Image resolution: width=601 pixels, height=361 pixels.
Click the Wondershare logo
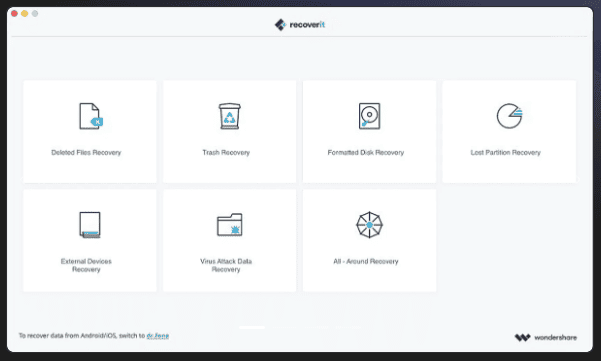(545, 338)
